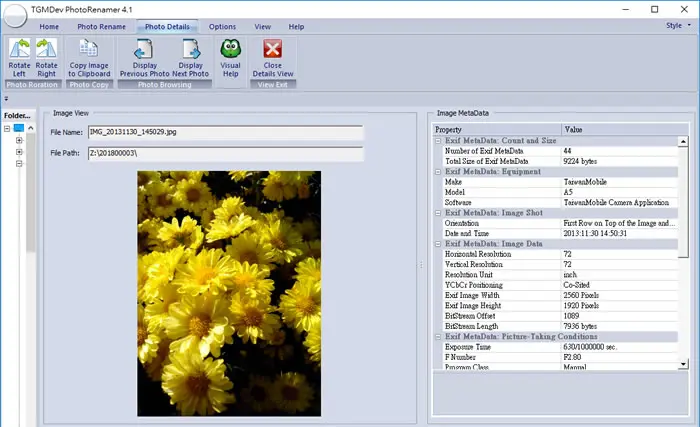Screen dimensions: 700x427
Task: Collapse the Exif MetaData: Image Shot group
Action: pyautogui.click(x=438, y=213)
